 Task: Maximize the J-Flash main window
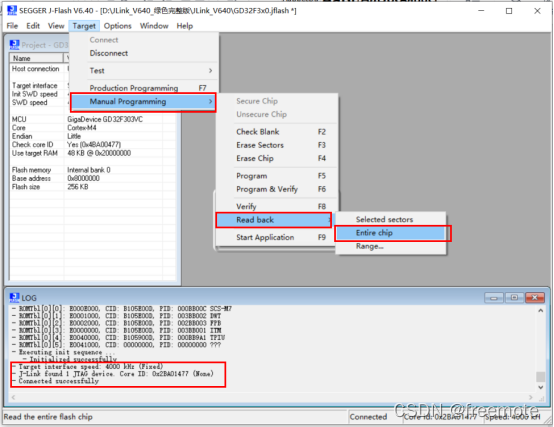click(x=509, y=11)
